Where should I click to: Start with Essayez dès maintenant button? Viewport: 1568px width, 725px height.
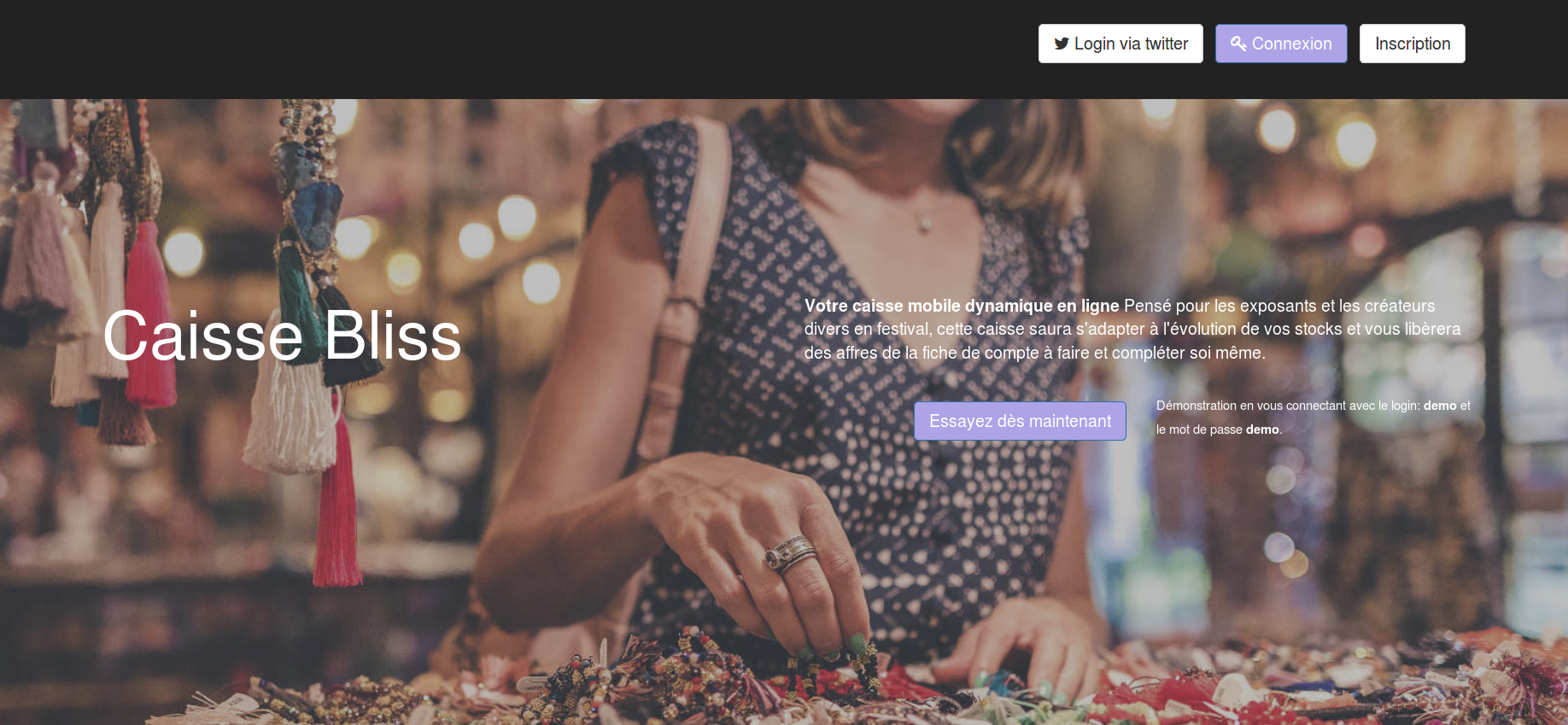[x=1020, y=421]
